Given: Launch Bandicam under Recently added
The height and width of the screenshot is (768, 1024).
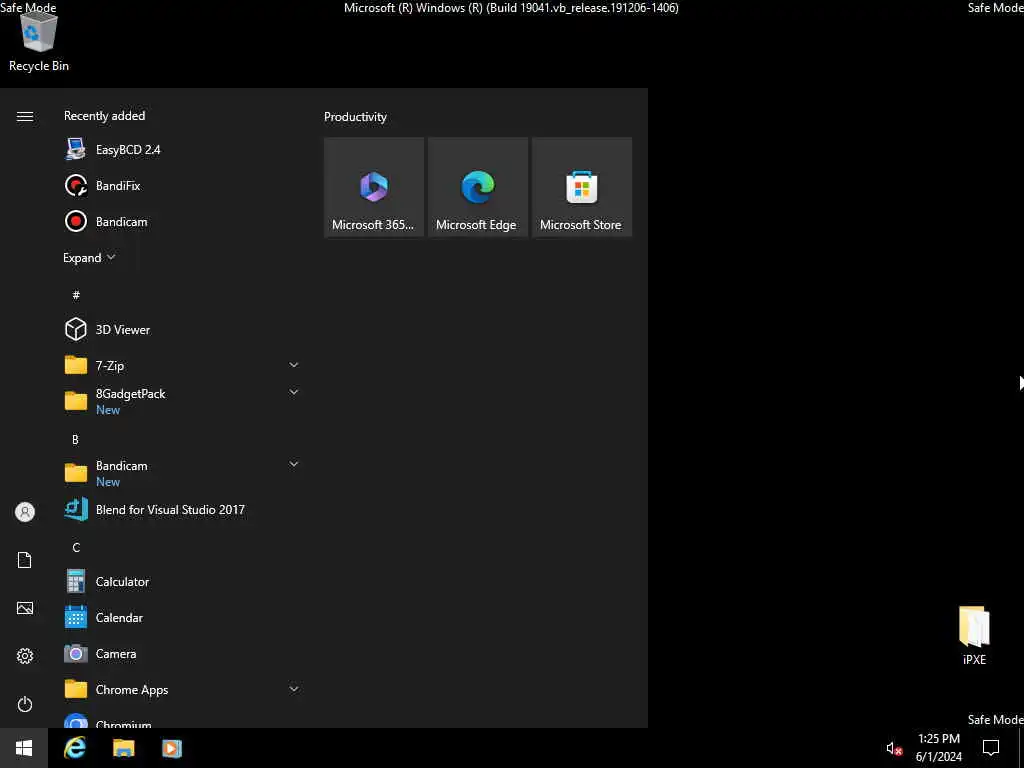Looking at the screenshot, I should pos(181,221).
